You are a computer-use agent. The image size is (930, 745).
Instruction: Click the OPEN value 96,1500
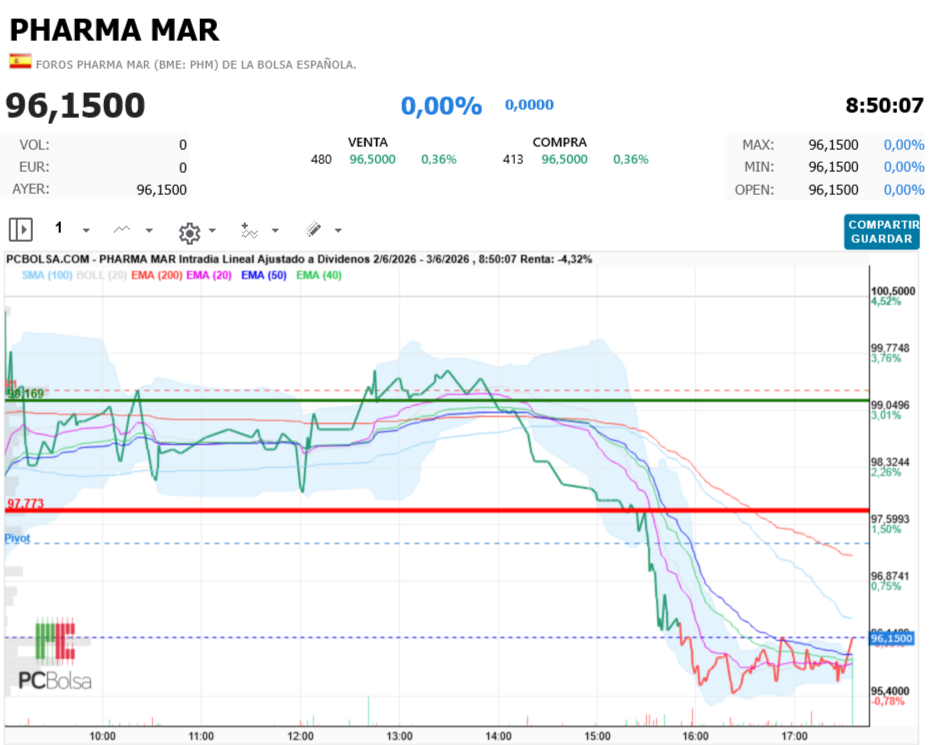833,190
